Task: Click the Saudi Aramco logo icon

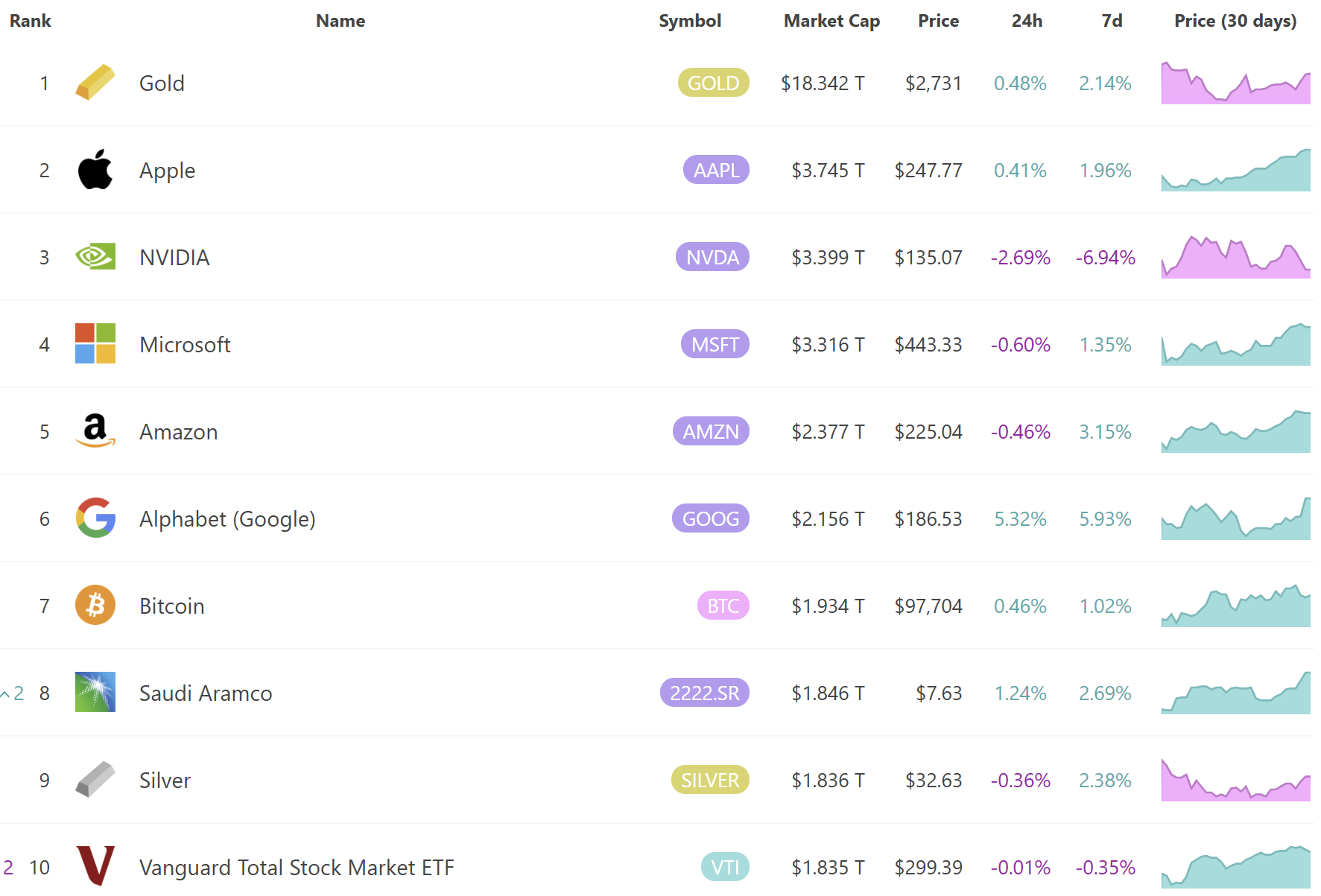Action: (x=95, y=692)
